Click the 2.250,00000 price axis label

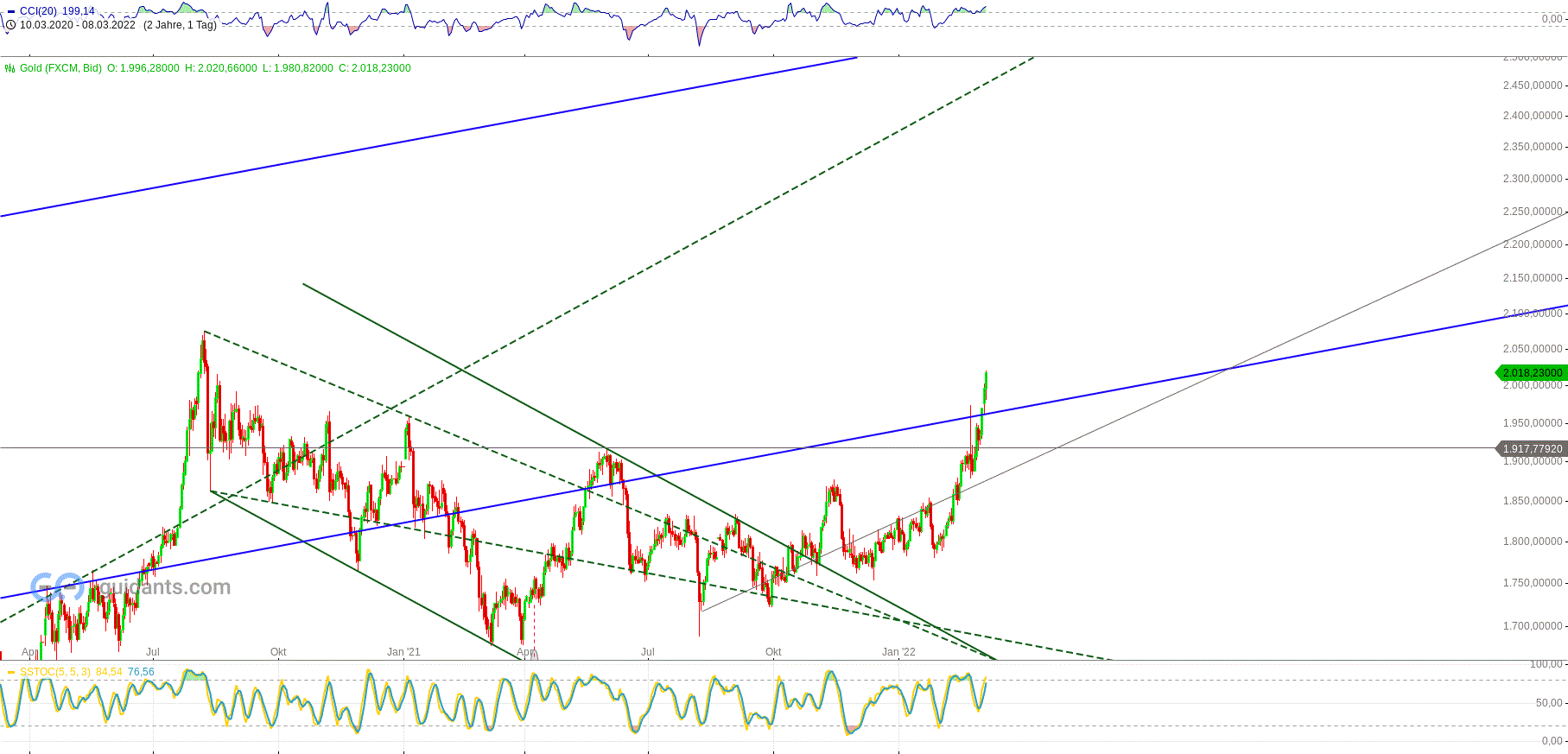1533,212
